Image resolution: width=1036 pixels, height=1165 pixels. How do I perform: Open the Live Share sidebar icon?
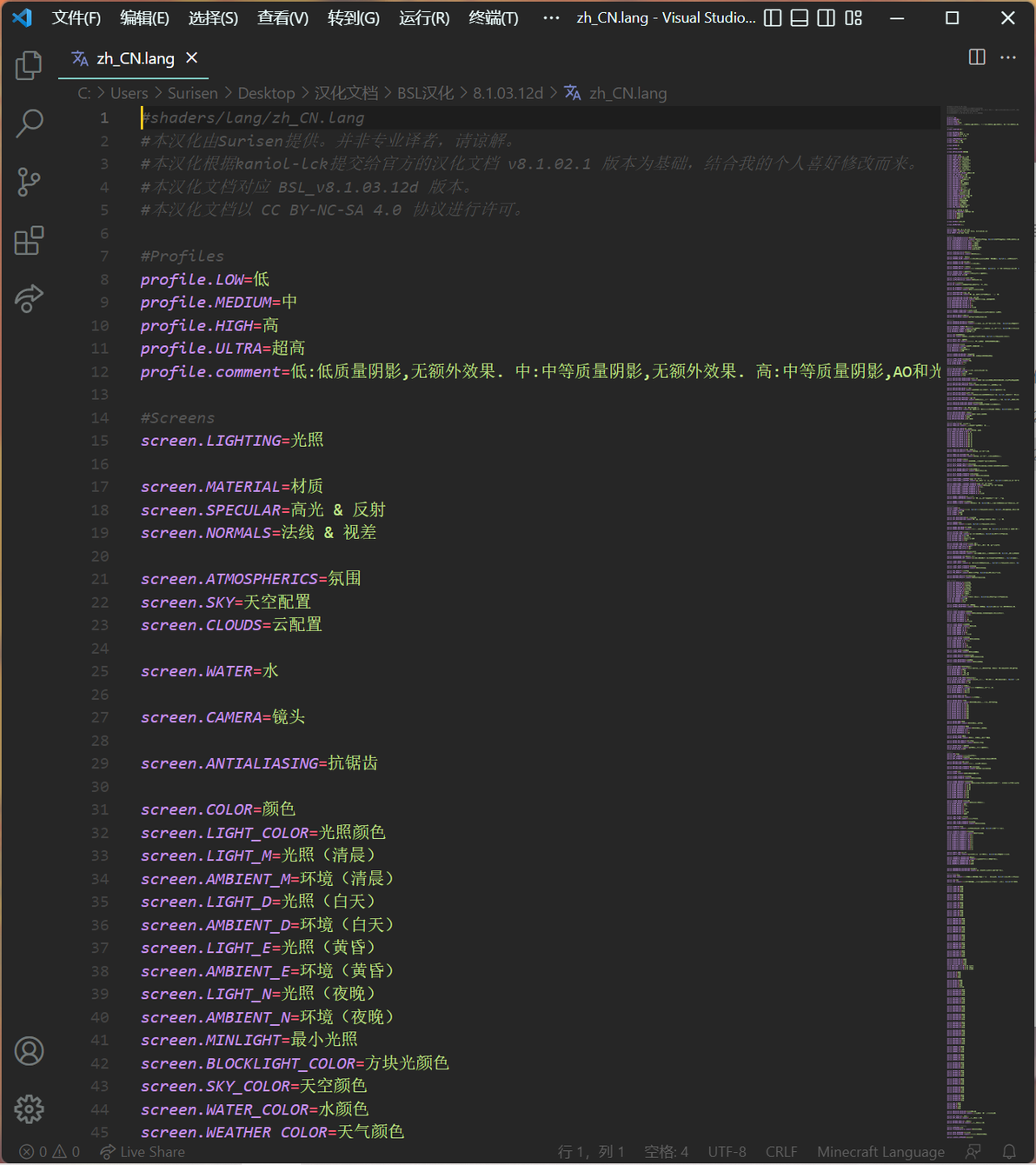tap(29, 298)
